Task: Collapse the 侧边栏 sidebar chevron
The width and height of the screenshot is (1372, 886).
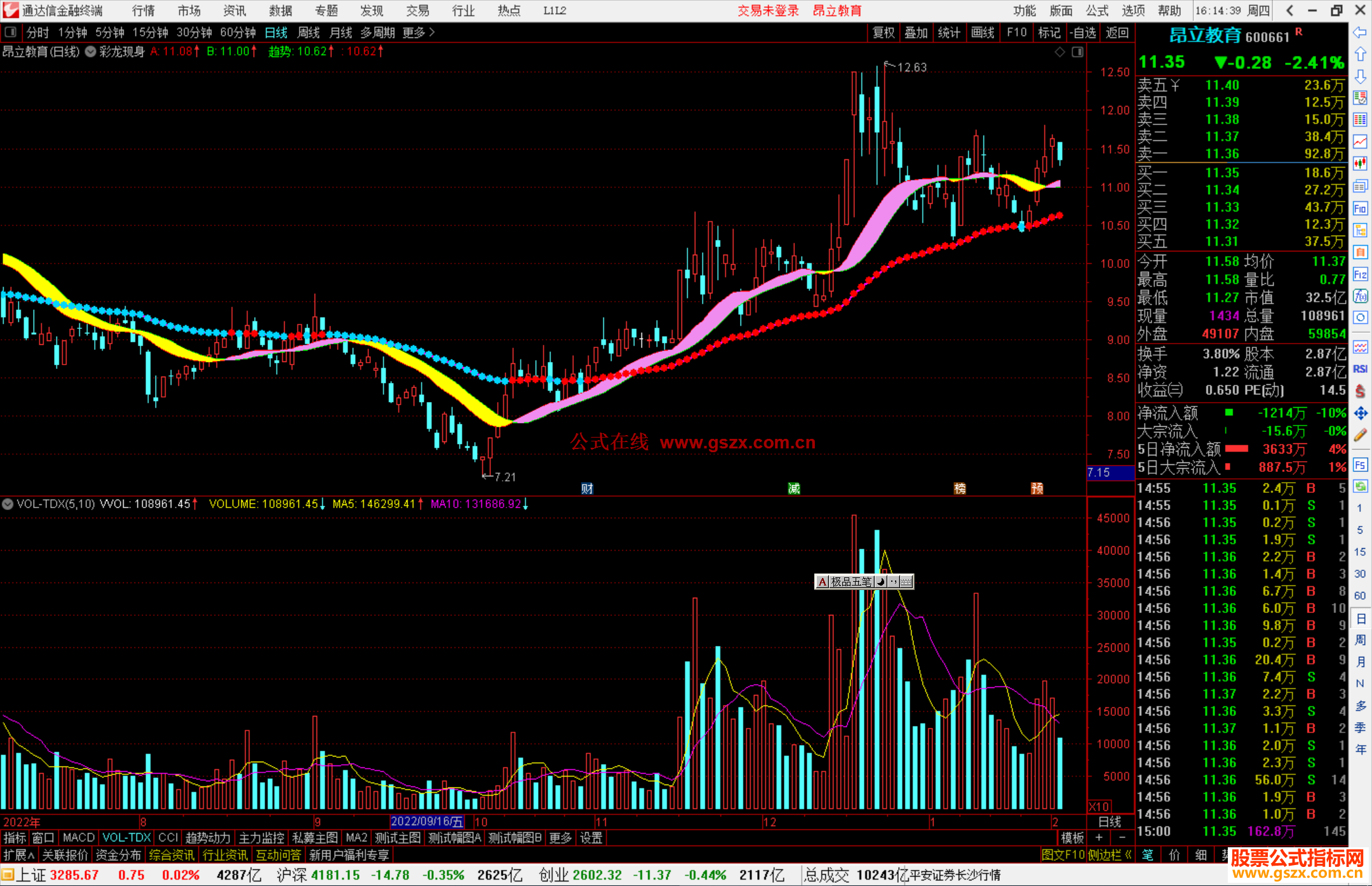Action: pos(1128,855)
